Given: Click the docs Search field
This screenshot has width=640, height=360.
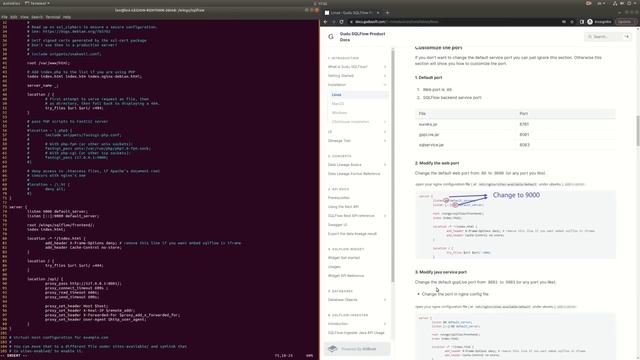Looking at the screenshot, I should tap(608, 37).
